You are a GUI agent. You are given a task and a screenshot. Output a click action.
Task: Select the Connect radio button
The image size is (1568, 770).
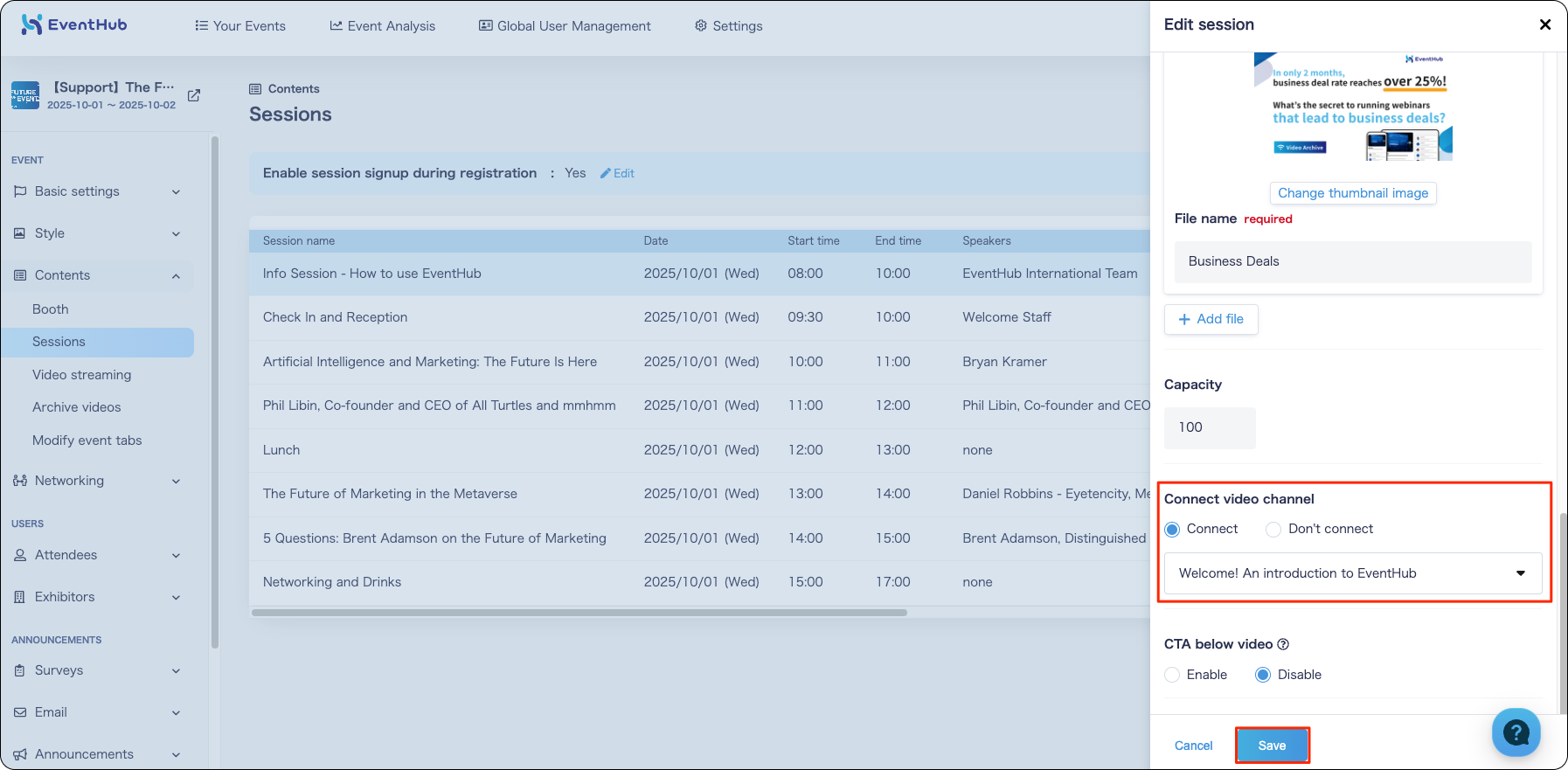(x=1173, y=530)
